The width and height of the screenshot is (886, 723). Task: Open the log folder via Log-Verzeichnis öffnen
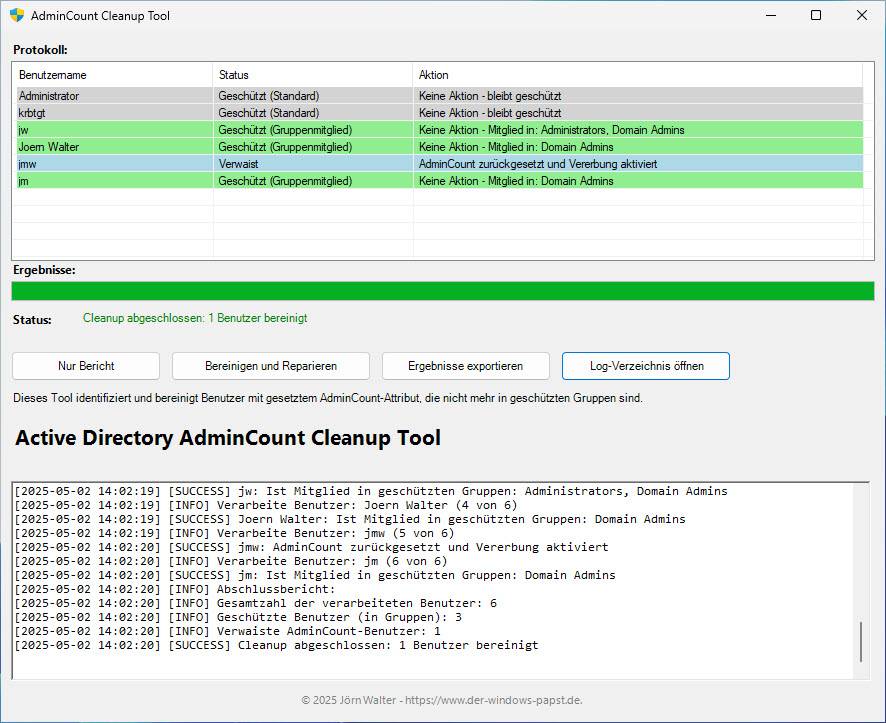646,366
